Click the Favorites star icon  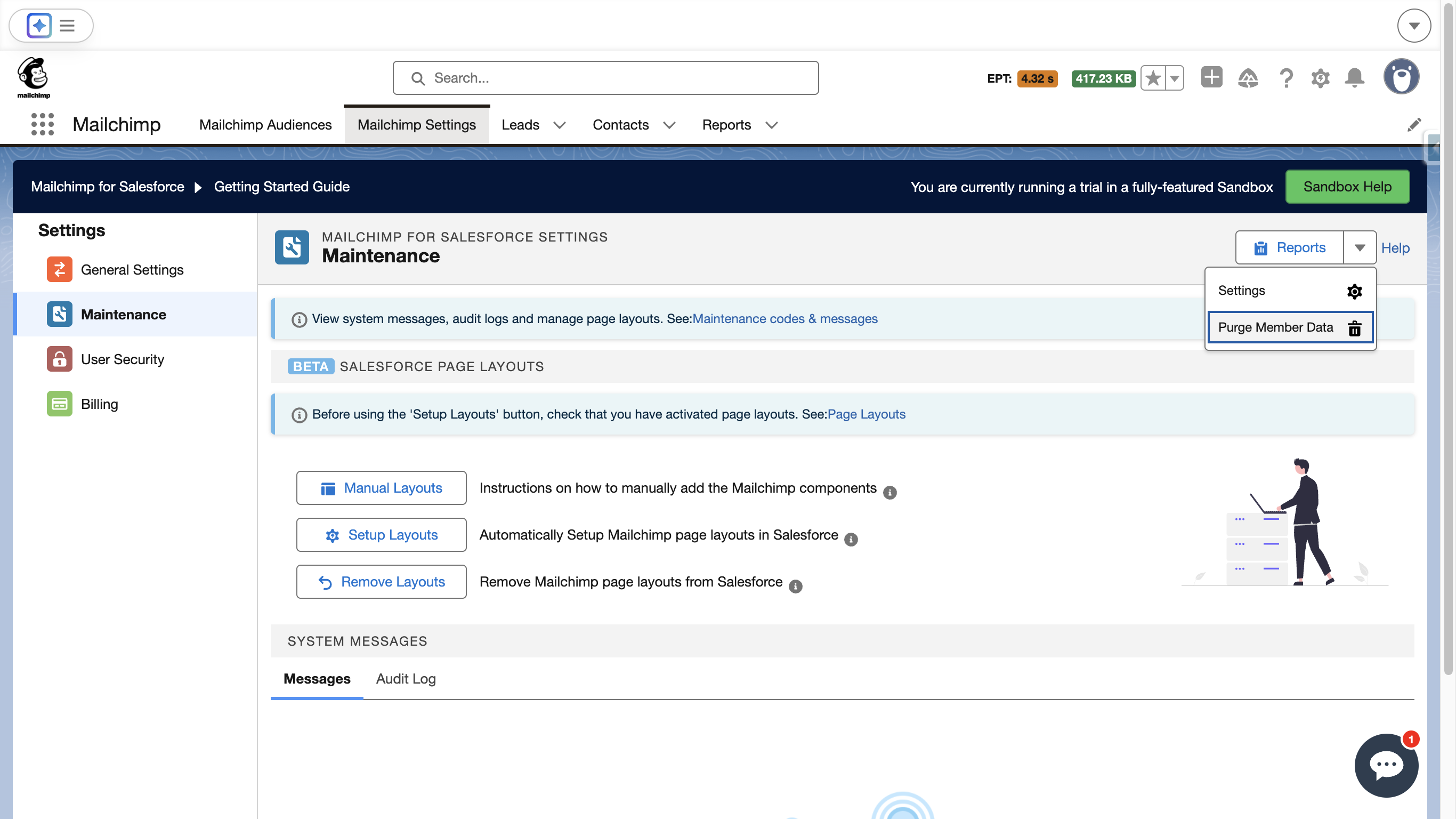(1153, 78)
